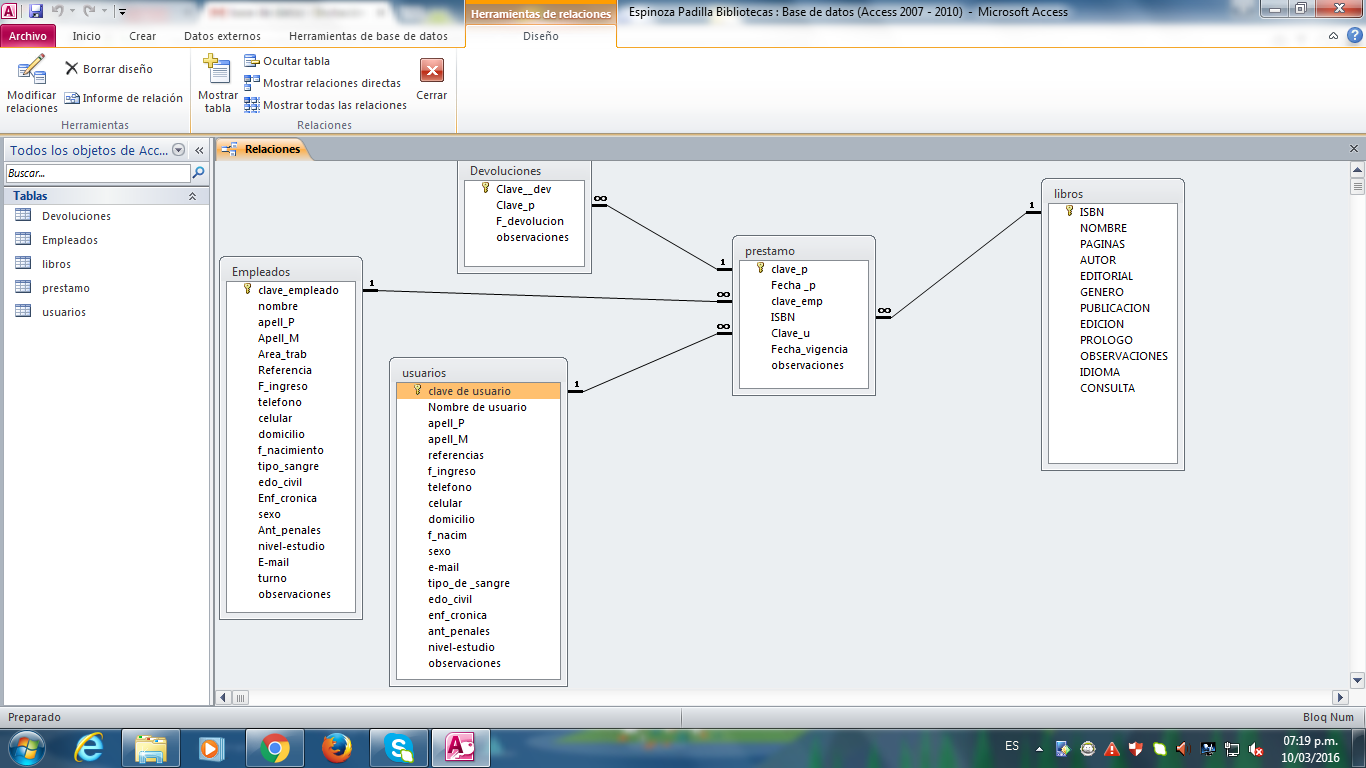1366x768 pixels.
Task: Click Borrar diseño in the ribbon
Action: 109,69
